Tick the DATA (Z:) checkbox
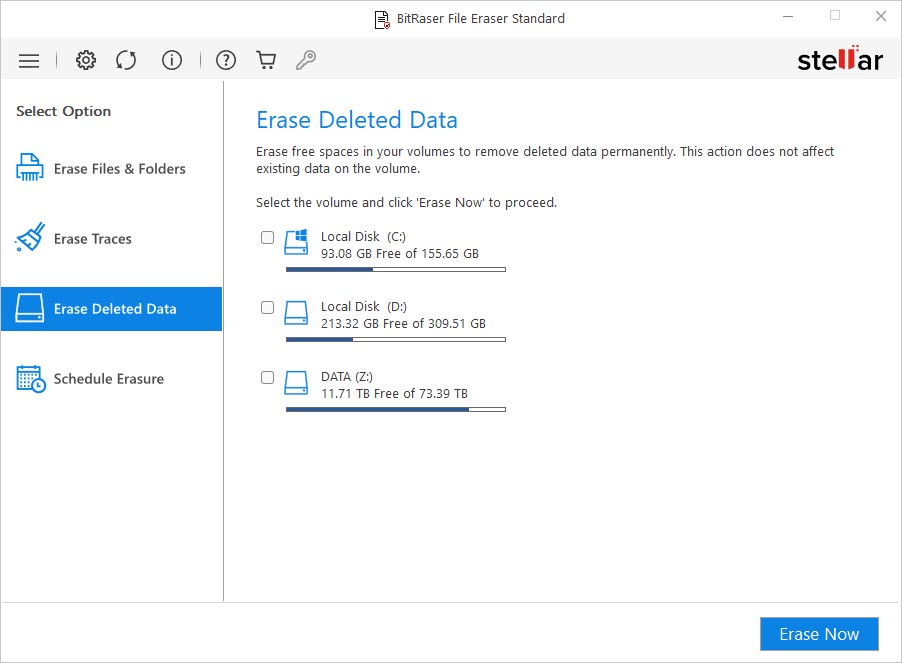The image size is (902, 663). pyautogui.click(x=267, y=378)
